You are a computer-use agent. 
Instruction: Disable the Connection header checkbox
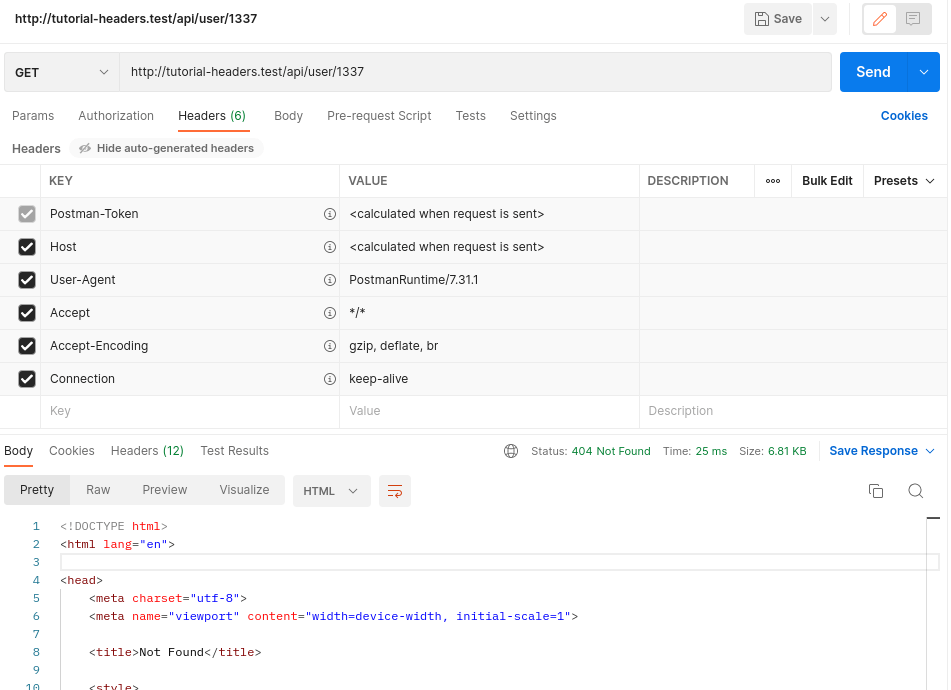(x=26, y=379)
